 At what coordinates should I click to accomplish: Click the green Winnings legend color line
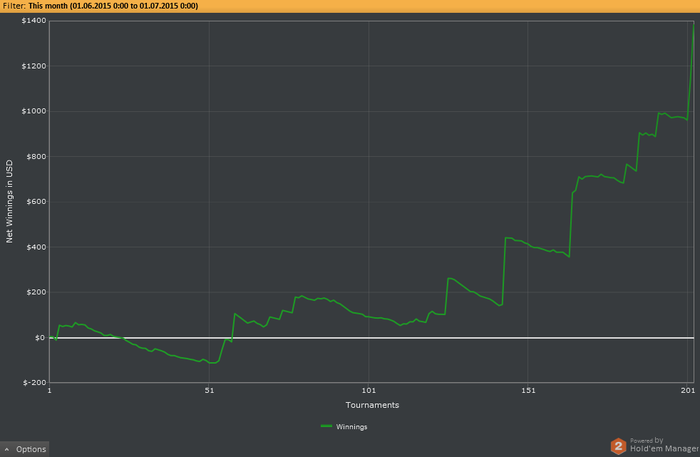click(326, 426)
